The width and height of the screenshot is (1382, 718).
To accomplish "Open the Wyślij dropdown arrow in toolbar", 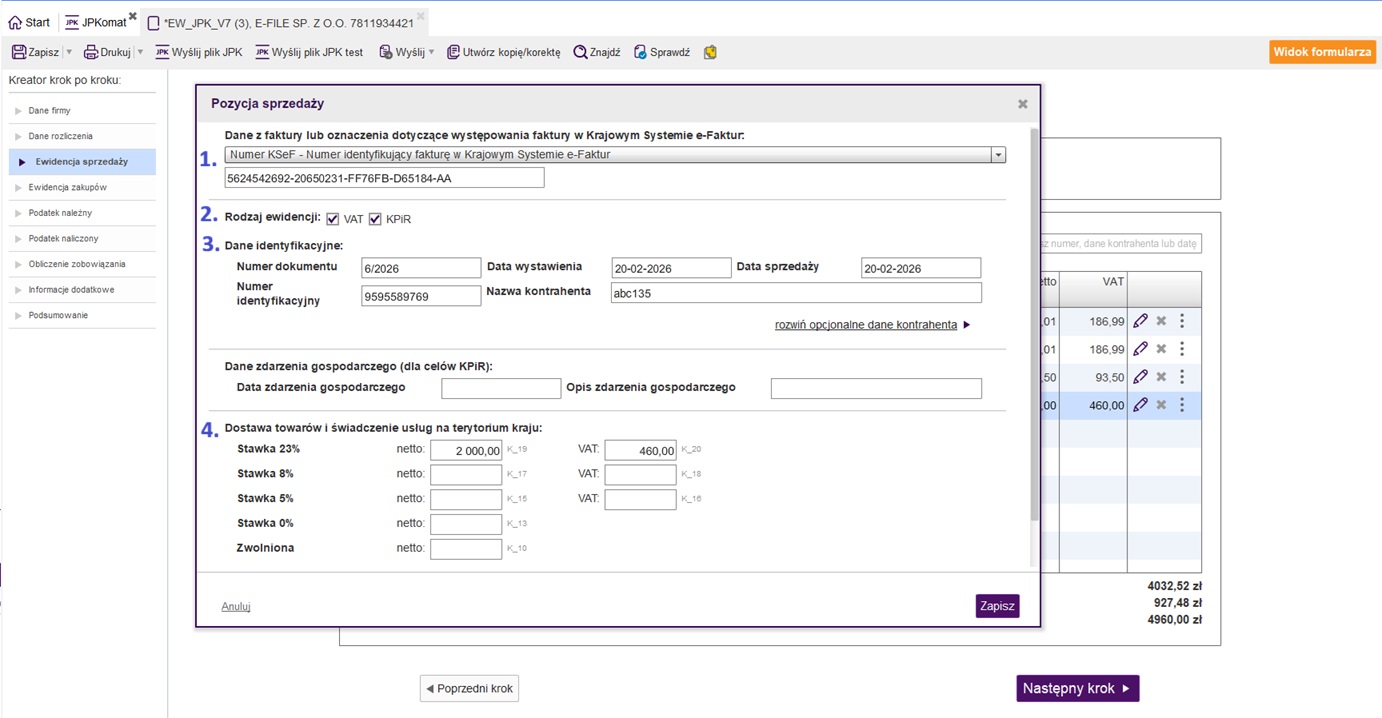I will coord(431,52).
